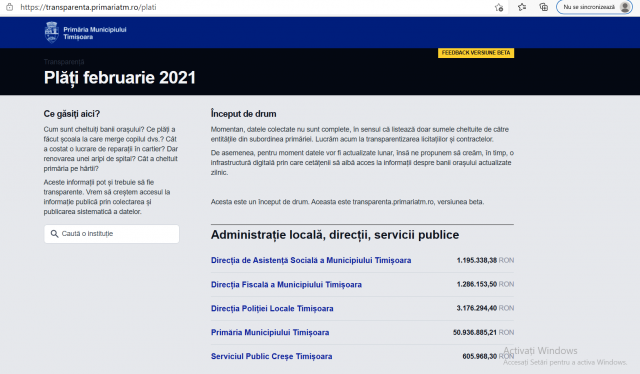Open the Collections icon in toolbar
640x374 pixels.
544,7
